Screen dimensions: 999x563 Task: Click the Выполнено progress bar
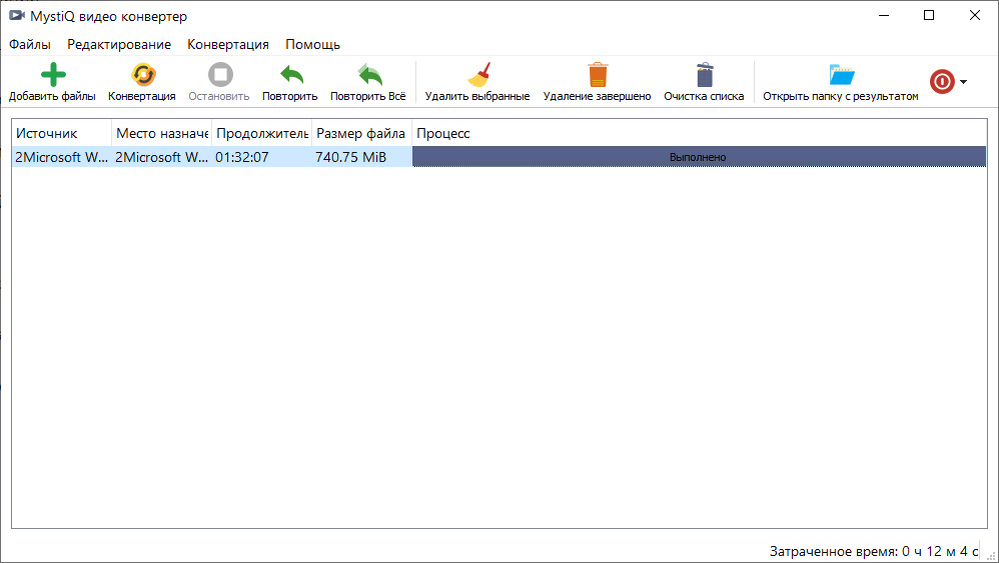click(699, 157)
